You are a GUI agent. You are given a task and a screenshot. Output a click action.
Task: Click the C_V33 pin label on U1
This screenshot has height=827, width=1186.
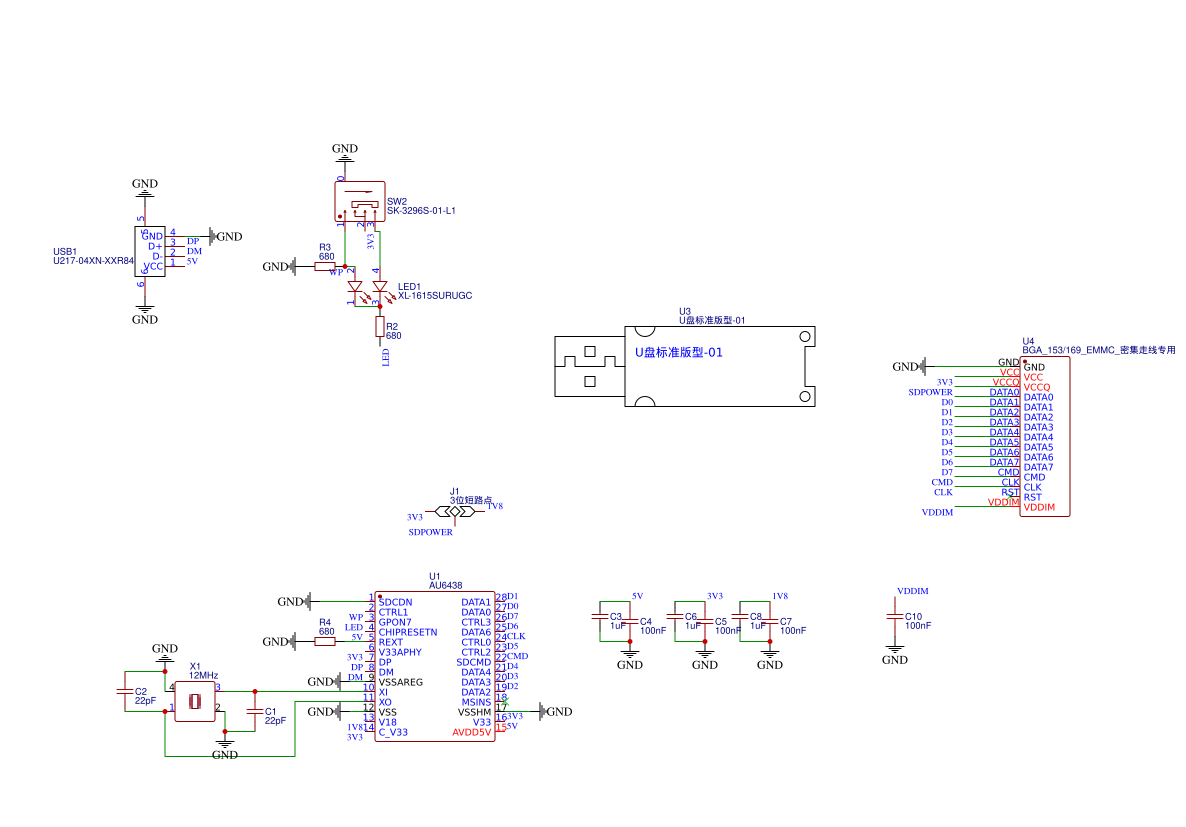coord(393,732)
